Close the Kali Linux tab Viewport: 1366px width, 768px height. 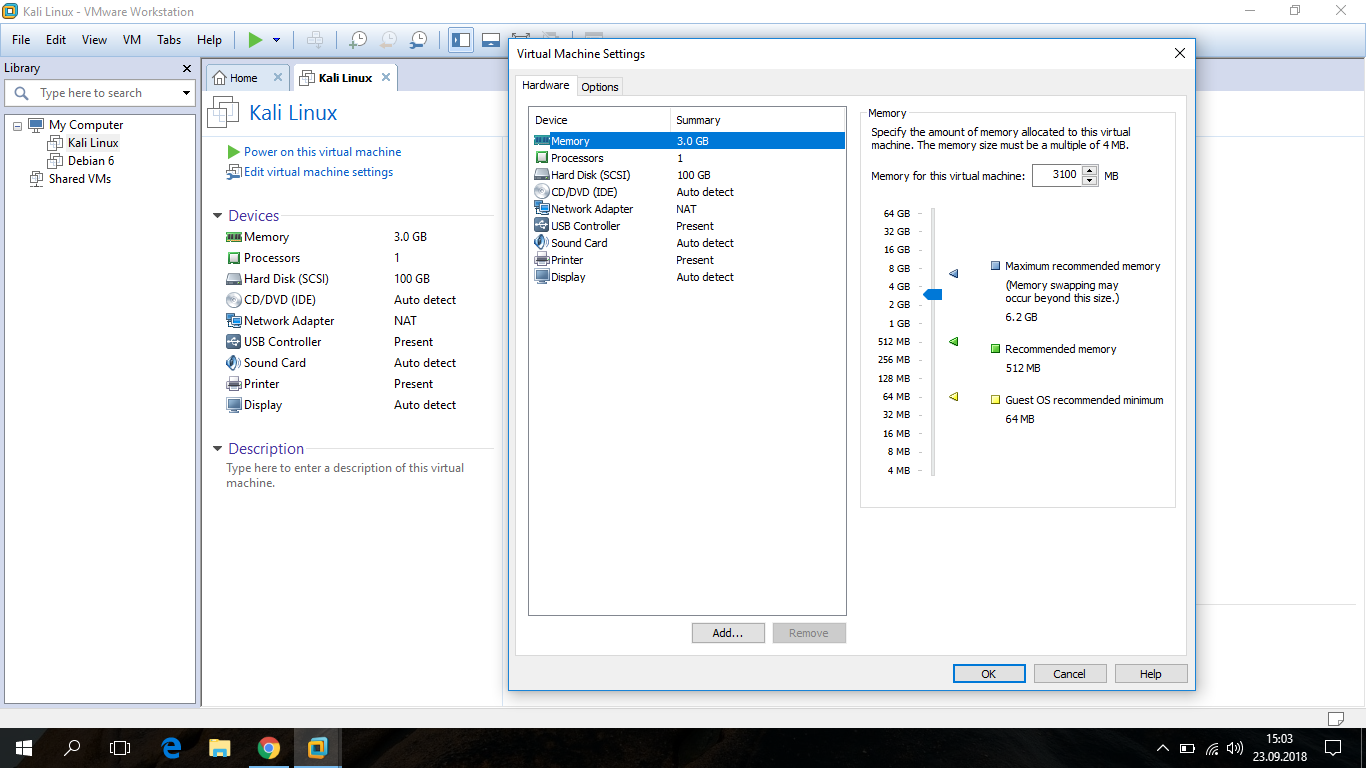[x=386, y=77]
